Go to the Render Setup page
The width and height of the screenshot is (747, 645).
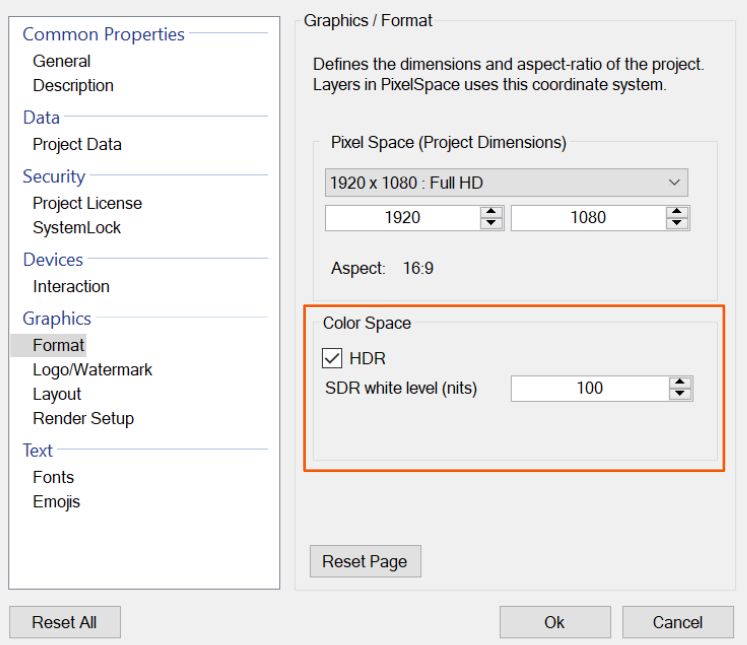point(83,419)
